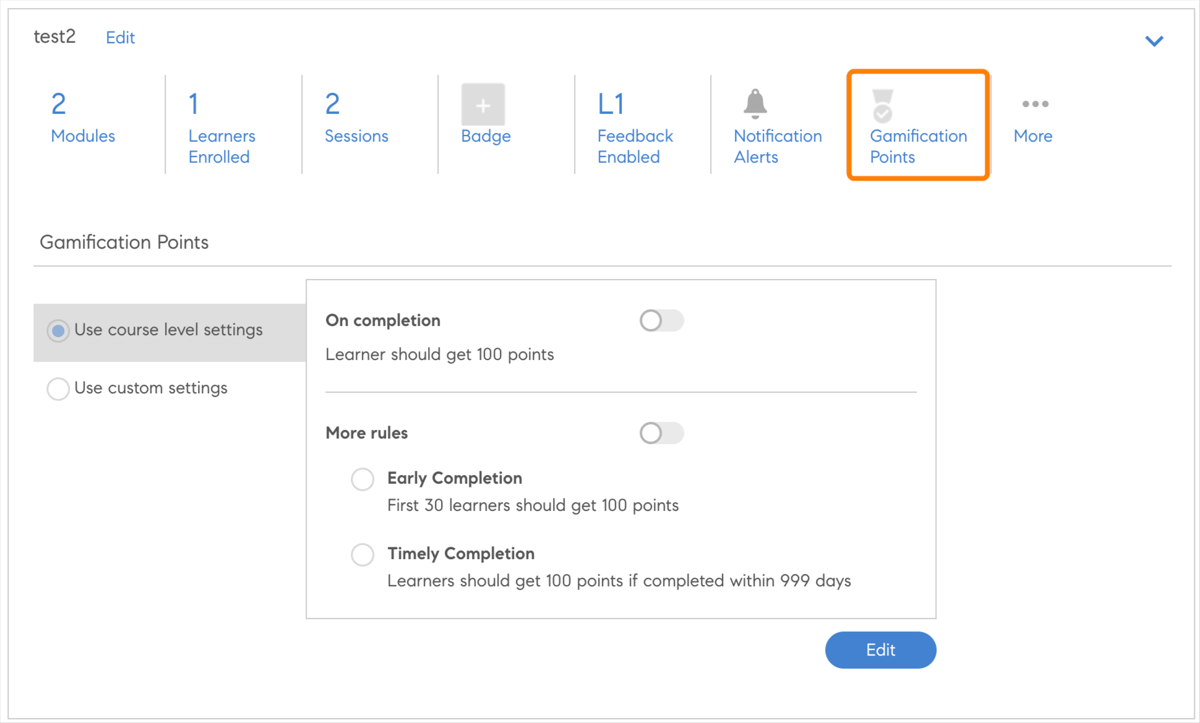The height and width of the screenshot is (723, 1200).
Task: Open the More options ellipsis icon
Action: tap(1034, 103)
